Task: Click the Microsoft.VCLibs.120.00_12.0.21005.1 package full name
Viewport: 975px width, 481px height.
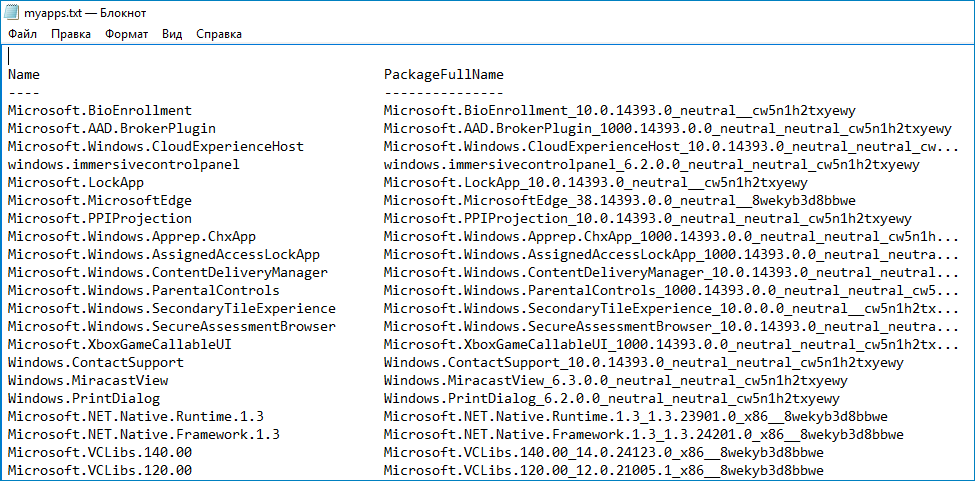Action: tap(604, 470)
